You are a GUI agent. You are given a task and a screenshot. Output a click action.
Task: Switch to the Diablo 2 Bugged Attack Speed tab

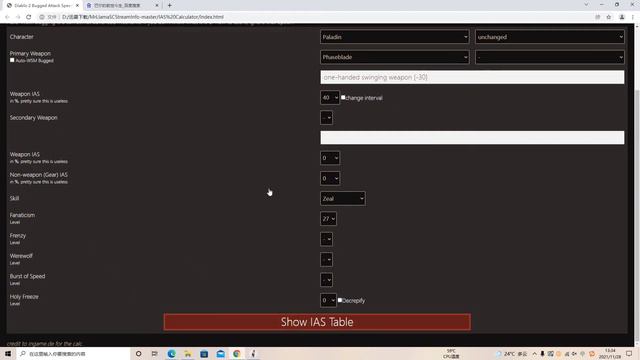coord(42,5)
